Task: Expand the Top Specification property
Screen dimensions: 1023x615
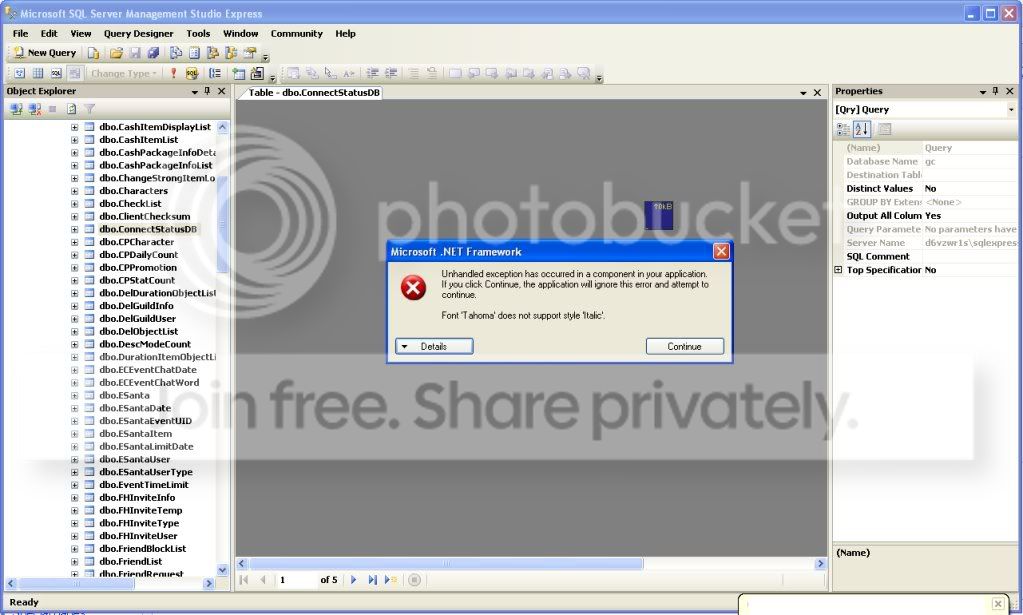Action: tap(838, 270)
